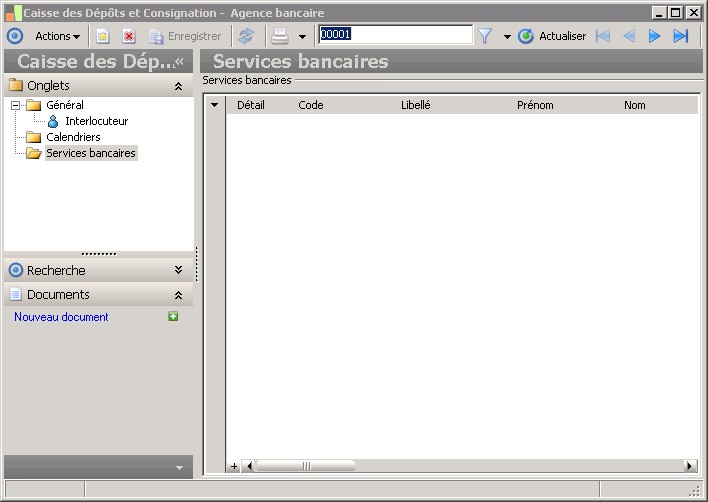Click the printer icon
The height and width of the screenshot is (502, 708).
[280, 36]
